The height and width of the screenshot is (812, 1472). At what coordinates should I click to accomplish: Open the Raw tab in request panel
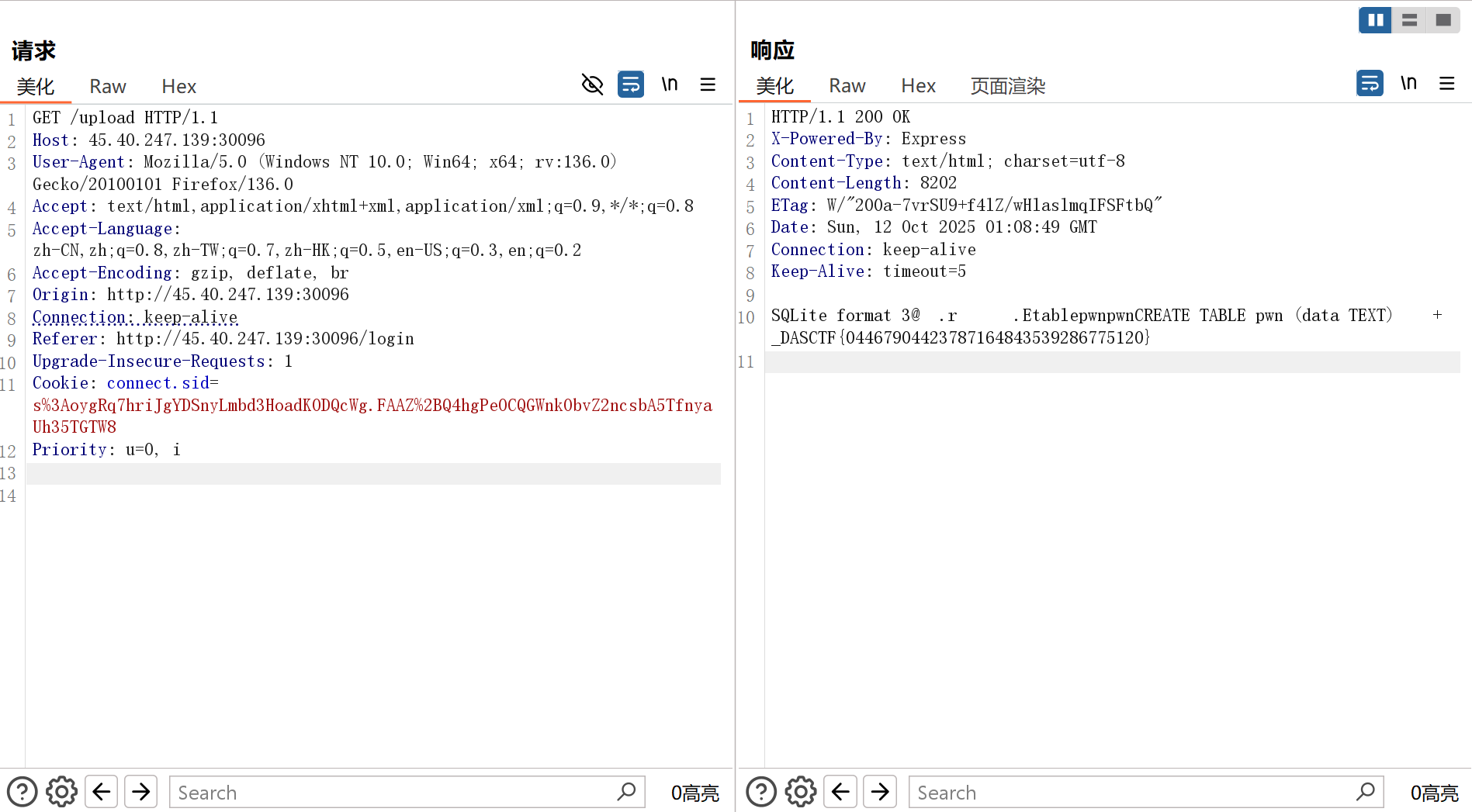point(107,86)
